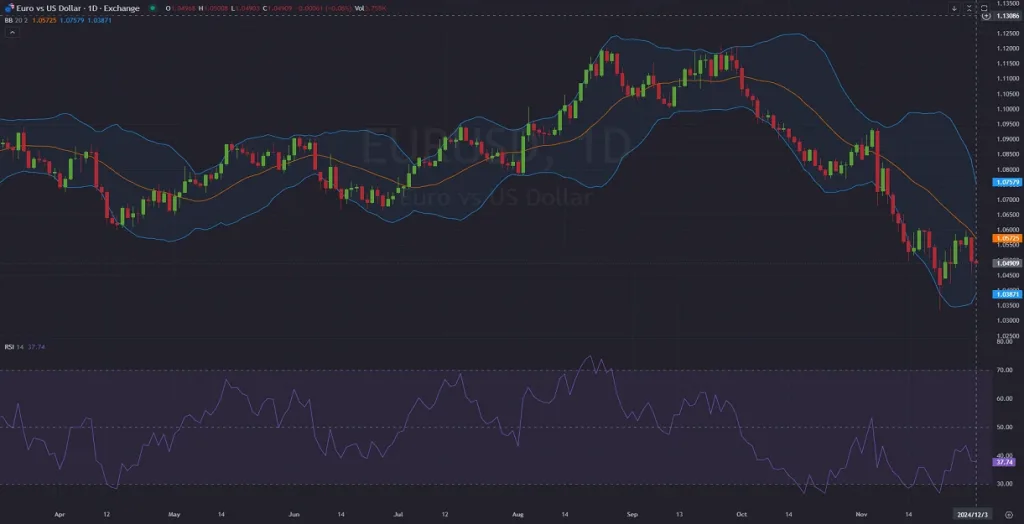Click the Aug label on the time axis
The image size is (1024, 524).
click(518, 514)
